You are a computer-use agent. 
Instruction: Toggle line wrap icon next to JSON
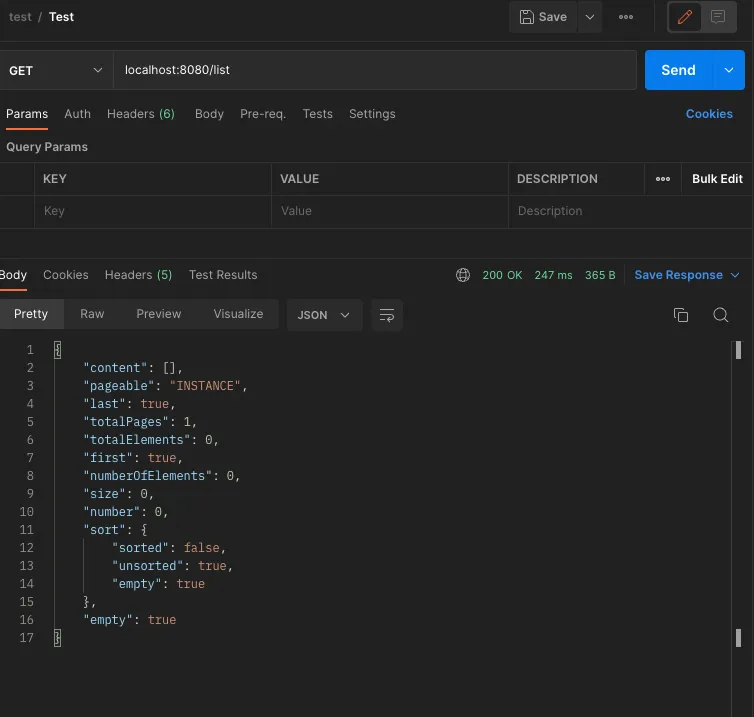386,315
